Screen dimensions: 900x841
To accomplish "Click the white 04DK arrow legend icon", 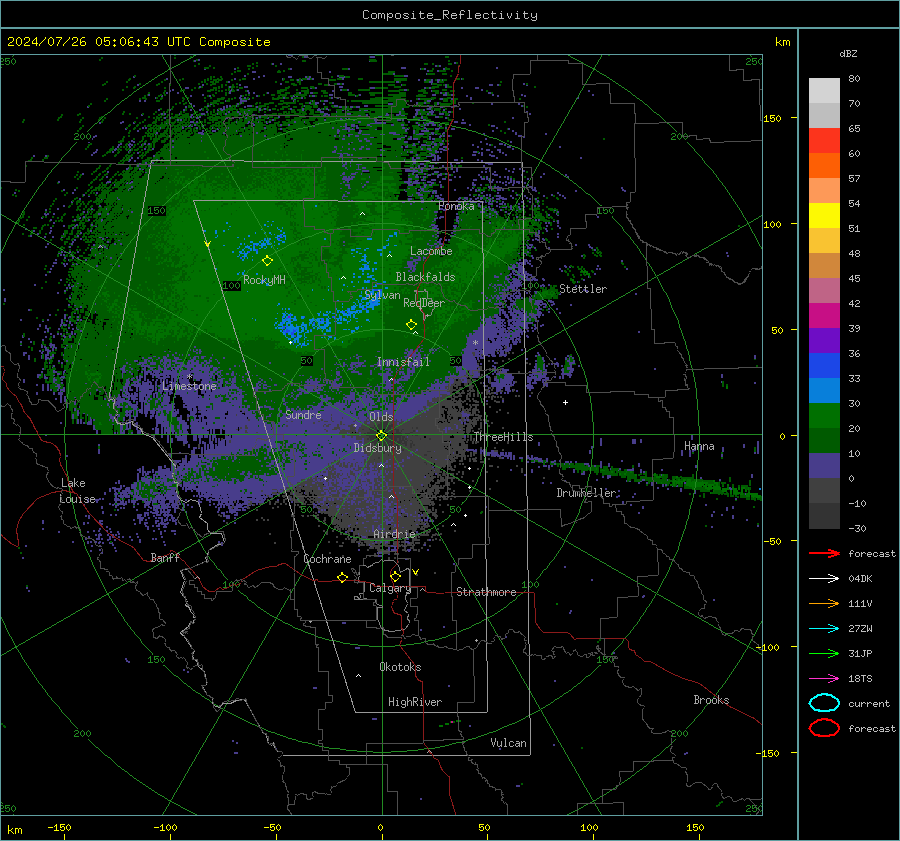I will (x=824, y=578).
